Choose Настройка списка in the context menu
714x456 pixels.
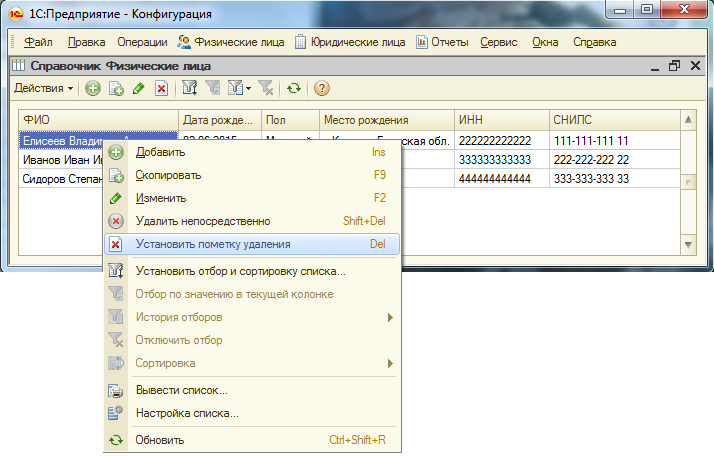click(x=252, y=413)
